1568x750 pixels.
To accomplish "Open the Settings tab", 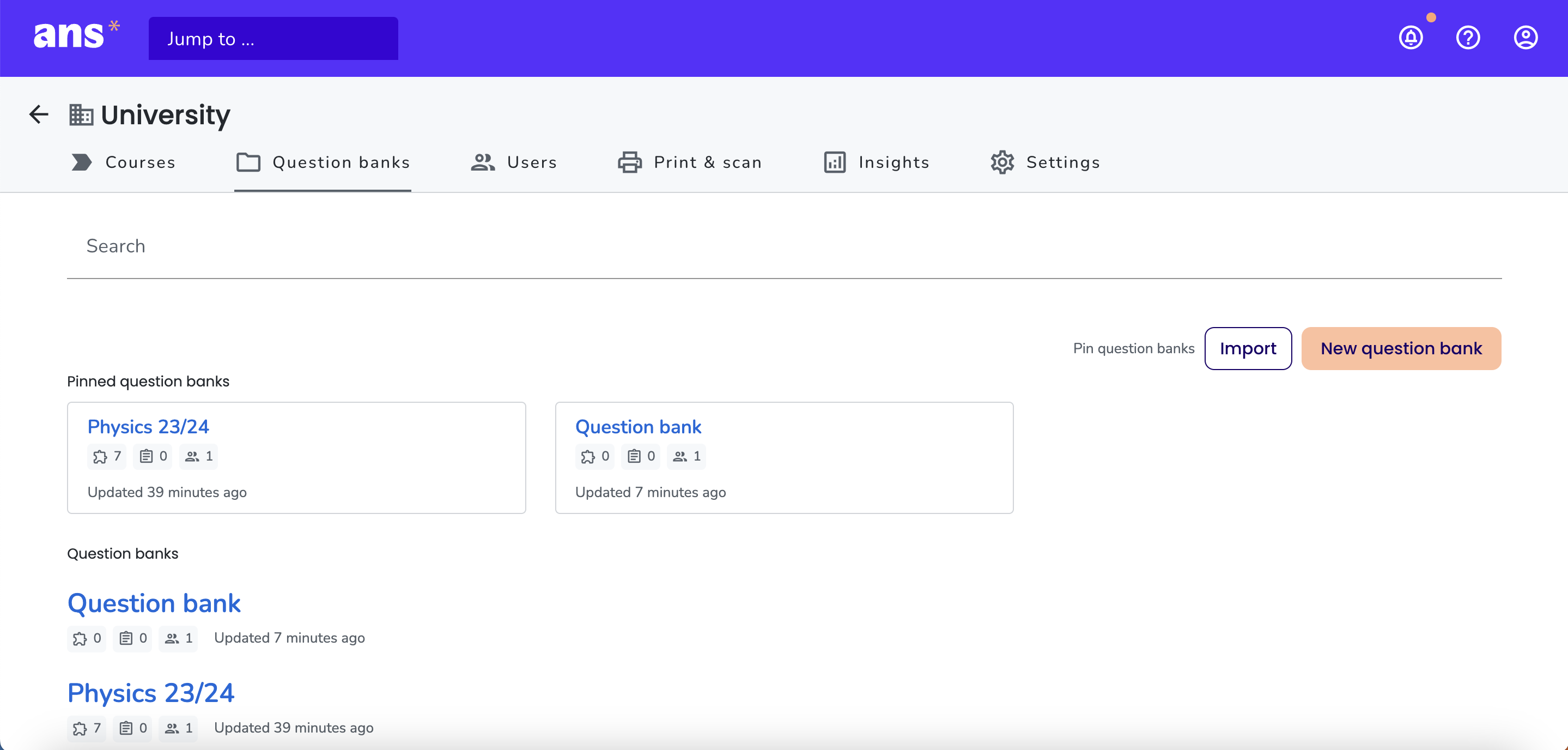I will (1045, 162).
